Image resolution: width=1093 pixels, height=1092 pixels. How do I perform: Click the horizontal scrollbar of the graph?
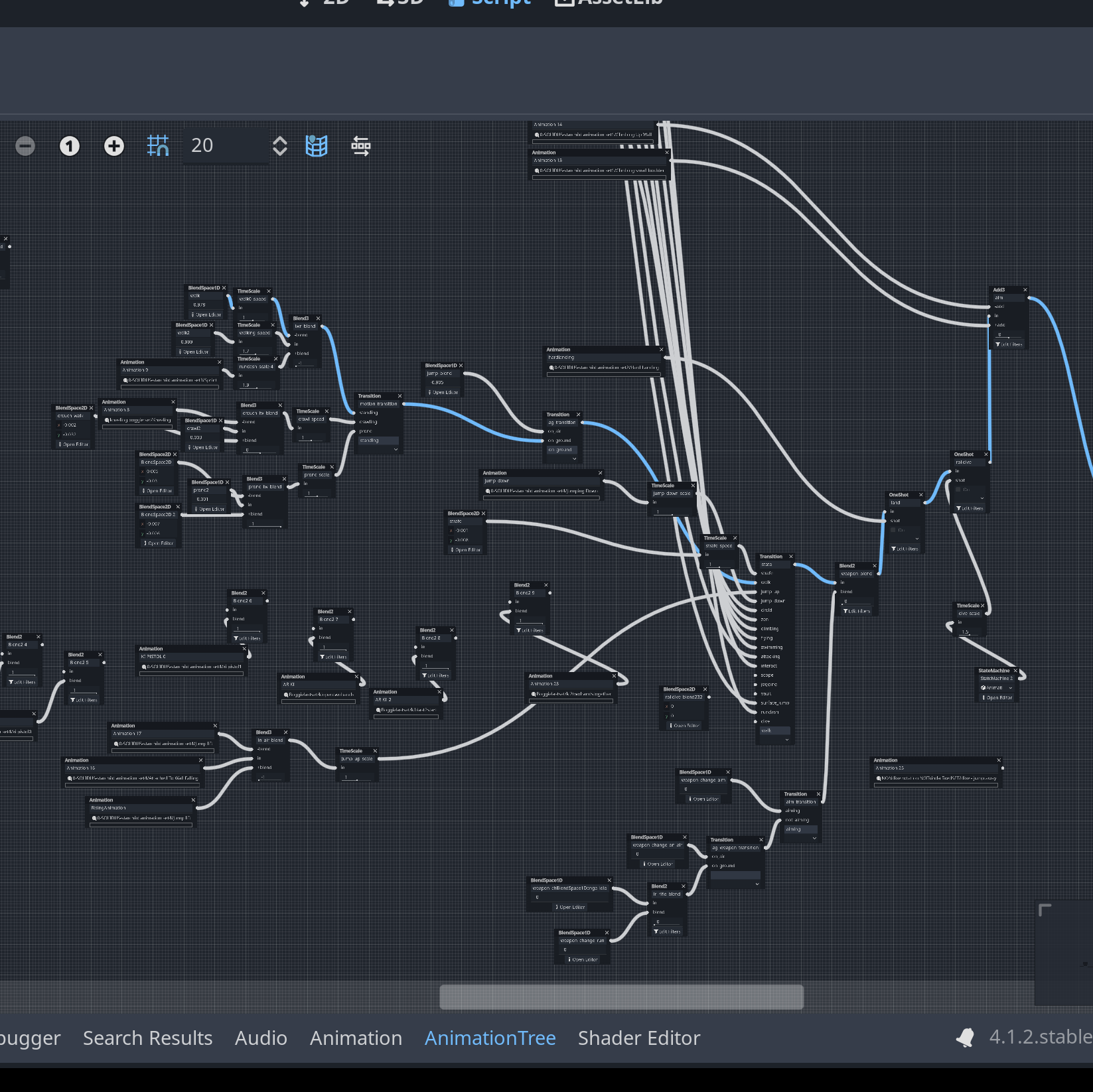(621, 996)
